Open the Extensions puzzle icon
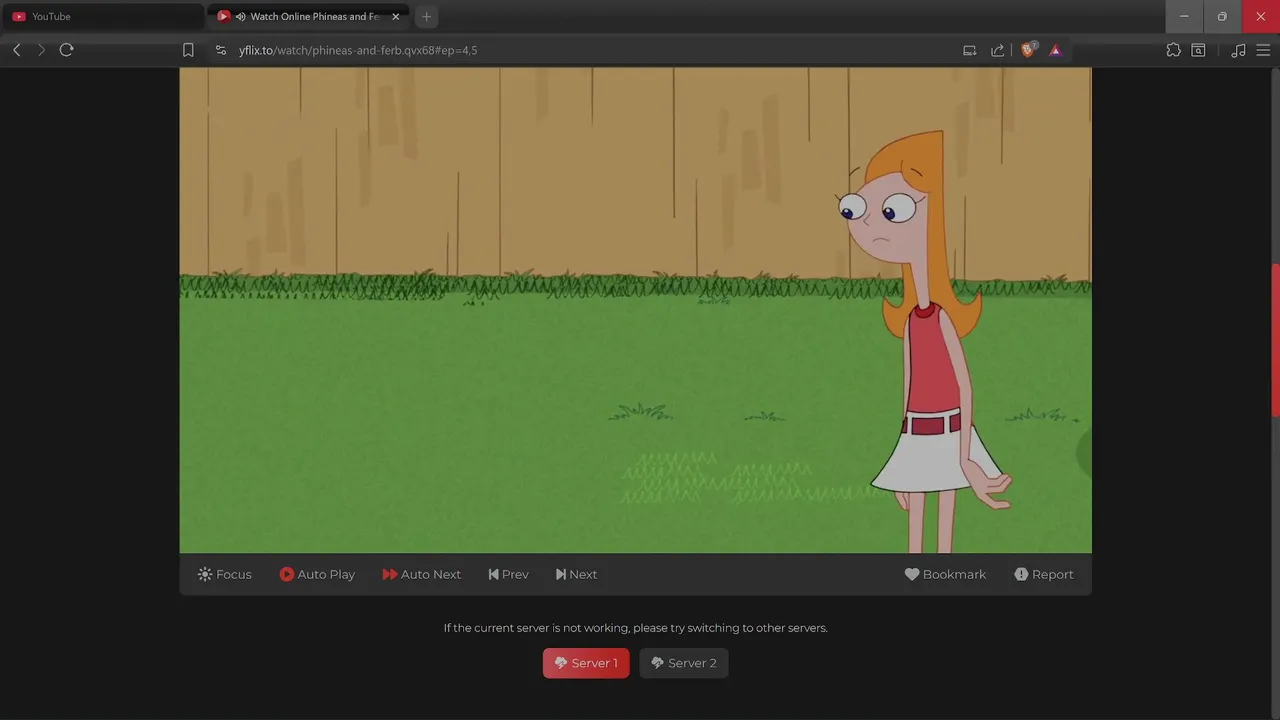 (x=1173, y=50)
